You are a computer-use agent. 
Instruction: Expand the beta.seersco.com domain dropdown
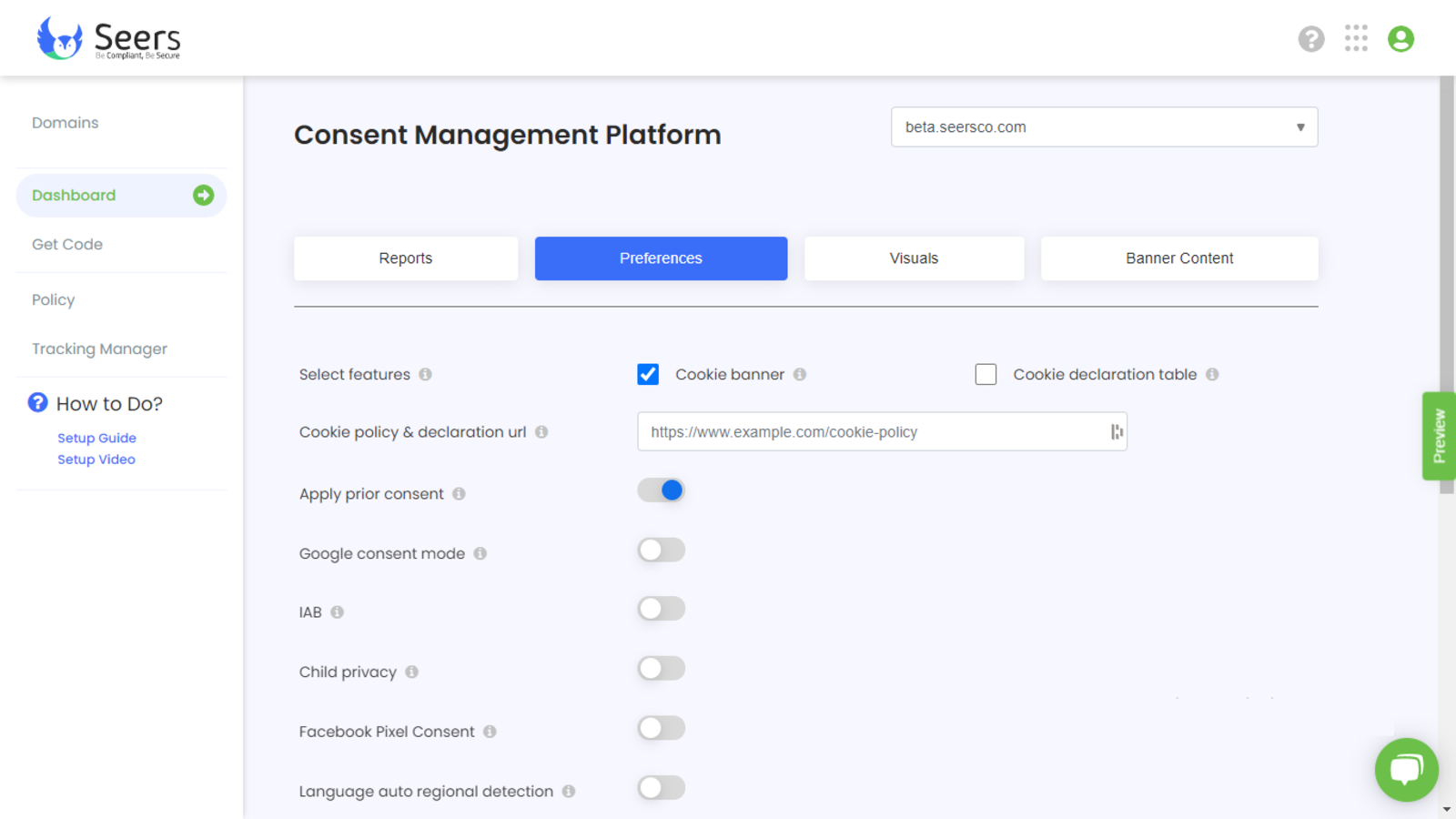tap(1104, 127)
